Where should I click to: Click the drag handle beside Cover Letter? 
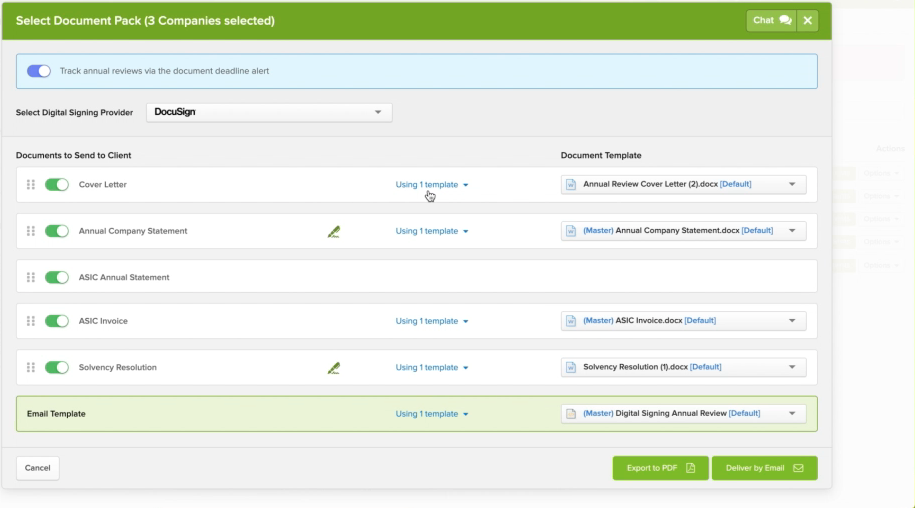point(30,185)
